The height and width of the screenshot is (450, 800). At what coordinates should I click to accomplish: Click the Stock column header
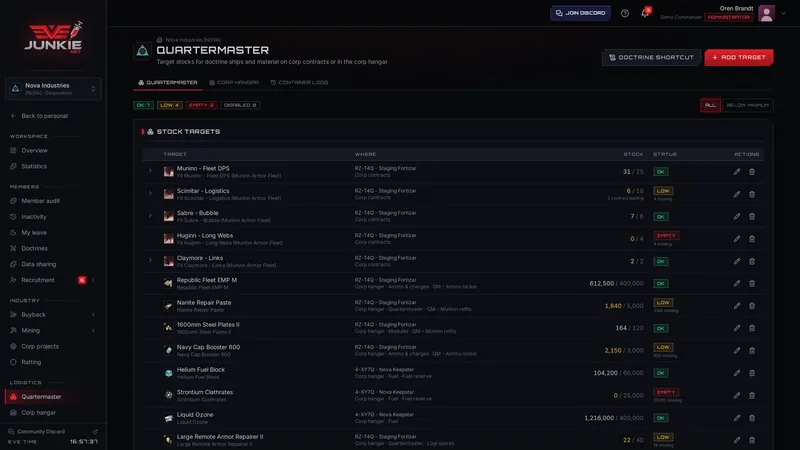(x=633, y=154)
